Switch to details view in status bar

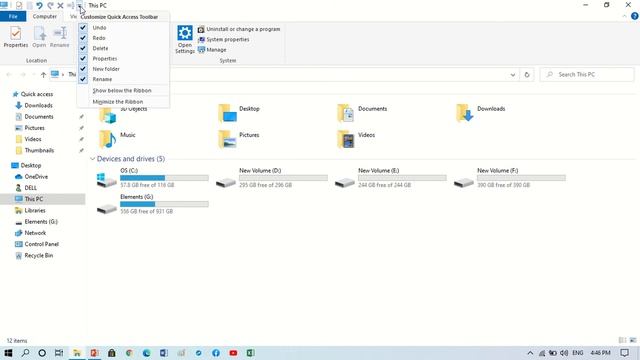pyautogui.click(x=622, y=340)
